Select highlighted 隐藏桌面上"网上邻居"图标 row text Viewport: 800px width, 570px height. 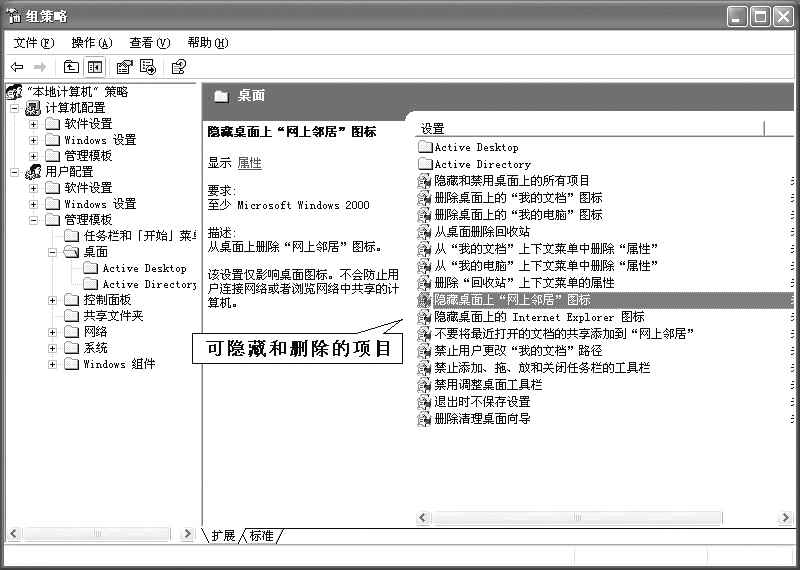[x=512, y=300]
